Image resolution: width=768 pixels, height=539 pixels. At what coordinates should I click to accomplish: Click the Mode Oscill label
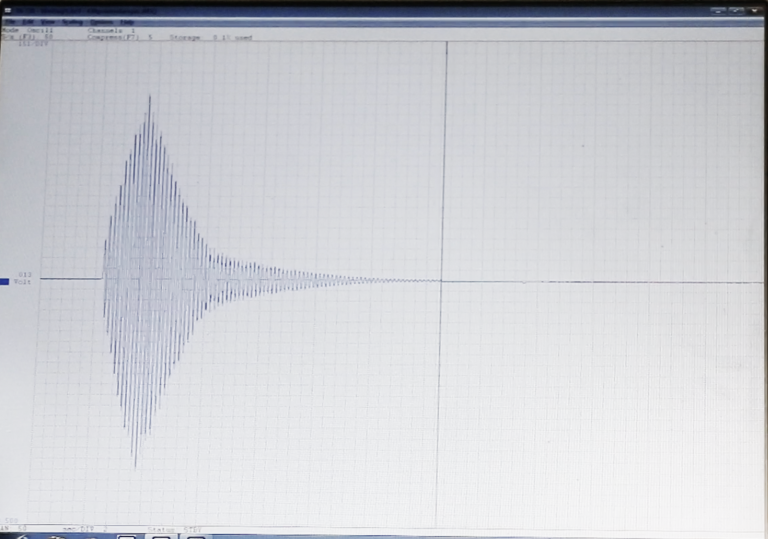tap(27, 30)
